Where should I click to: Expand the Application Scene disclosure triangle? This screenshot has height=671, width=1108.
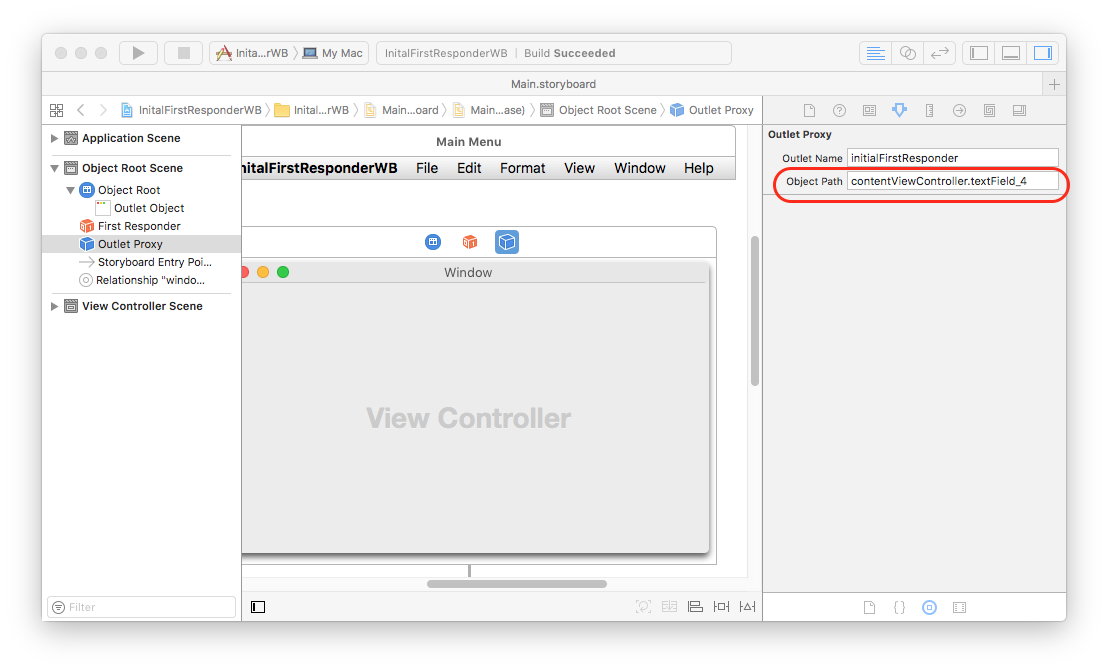point(55,138)
